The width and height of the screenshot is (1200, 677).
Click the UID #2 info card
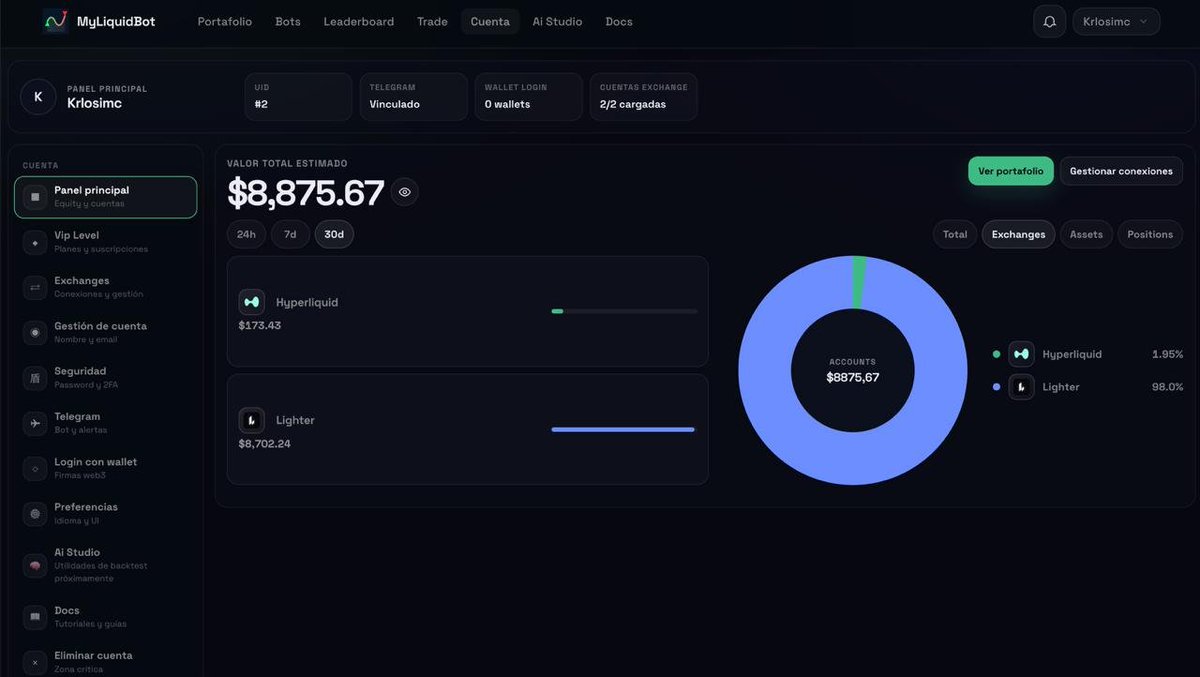298,97
